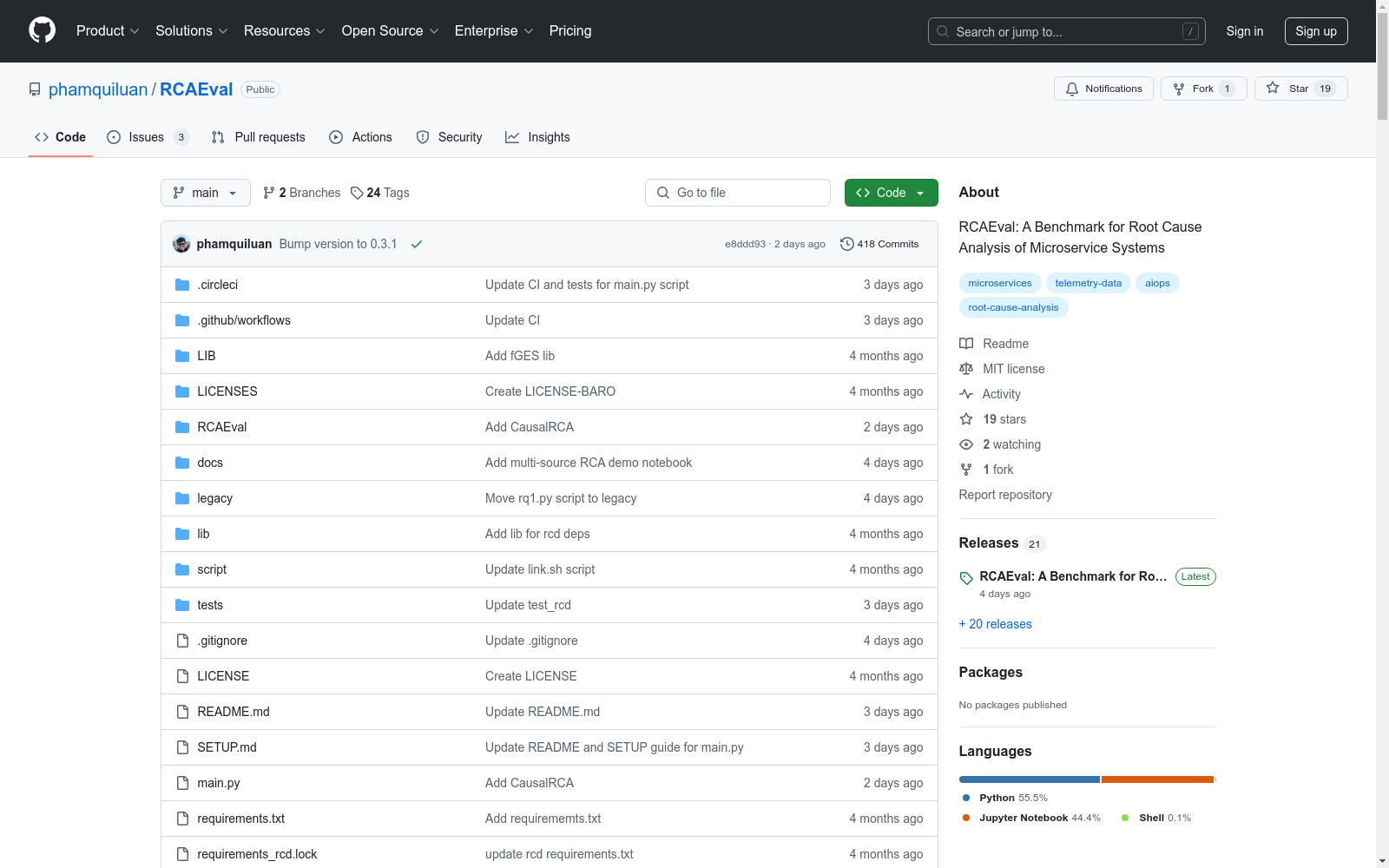Switch to the Insights tab

pyautogui.click(x=538, y=137)
